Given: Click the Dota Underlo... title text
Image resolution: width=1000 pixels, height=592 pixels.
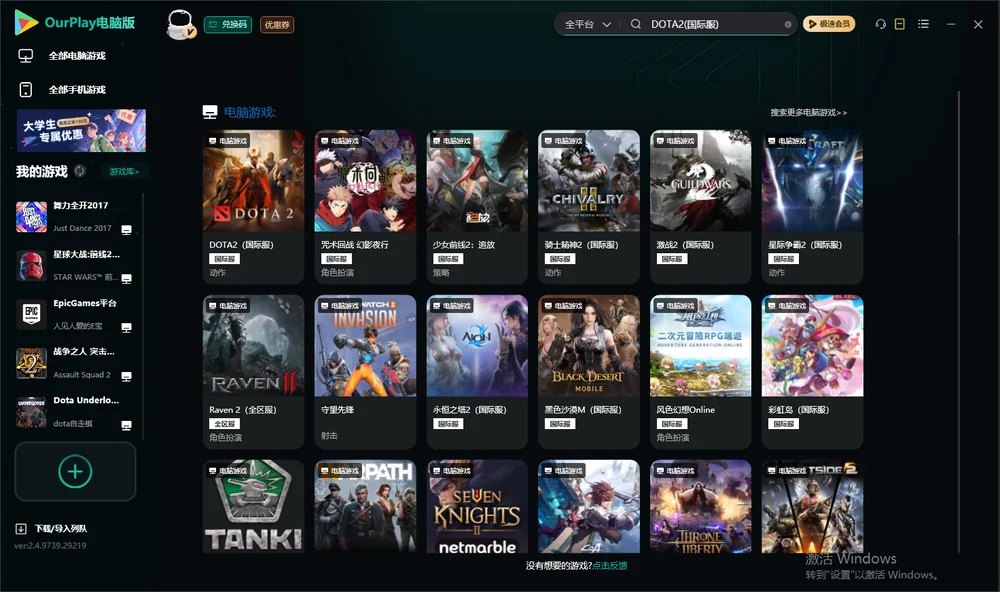Looking at the screenshot, I should [x=86, y=401].
